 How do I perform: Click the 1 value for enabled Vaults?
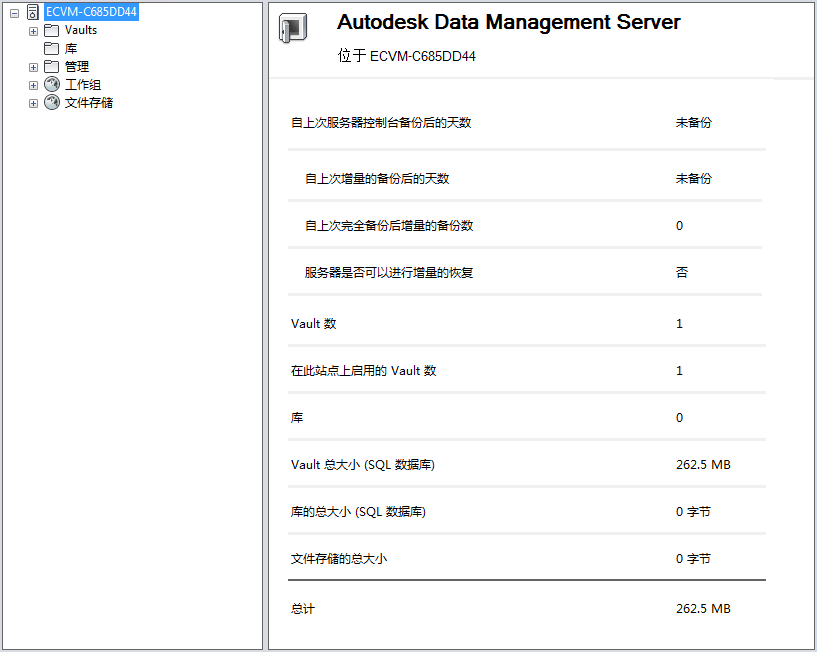(x=679, y=371)
